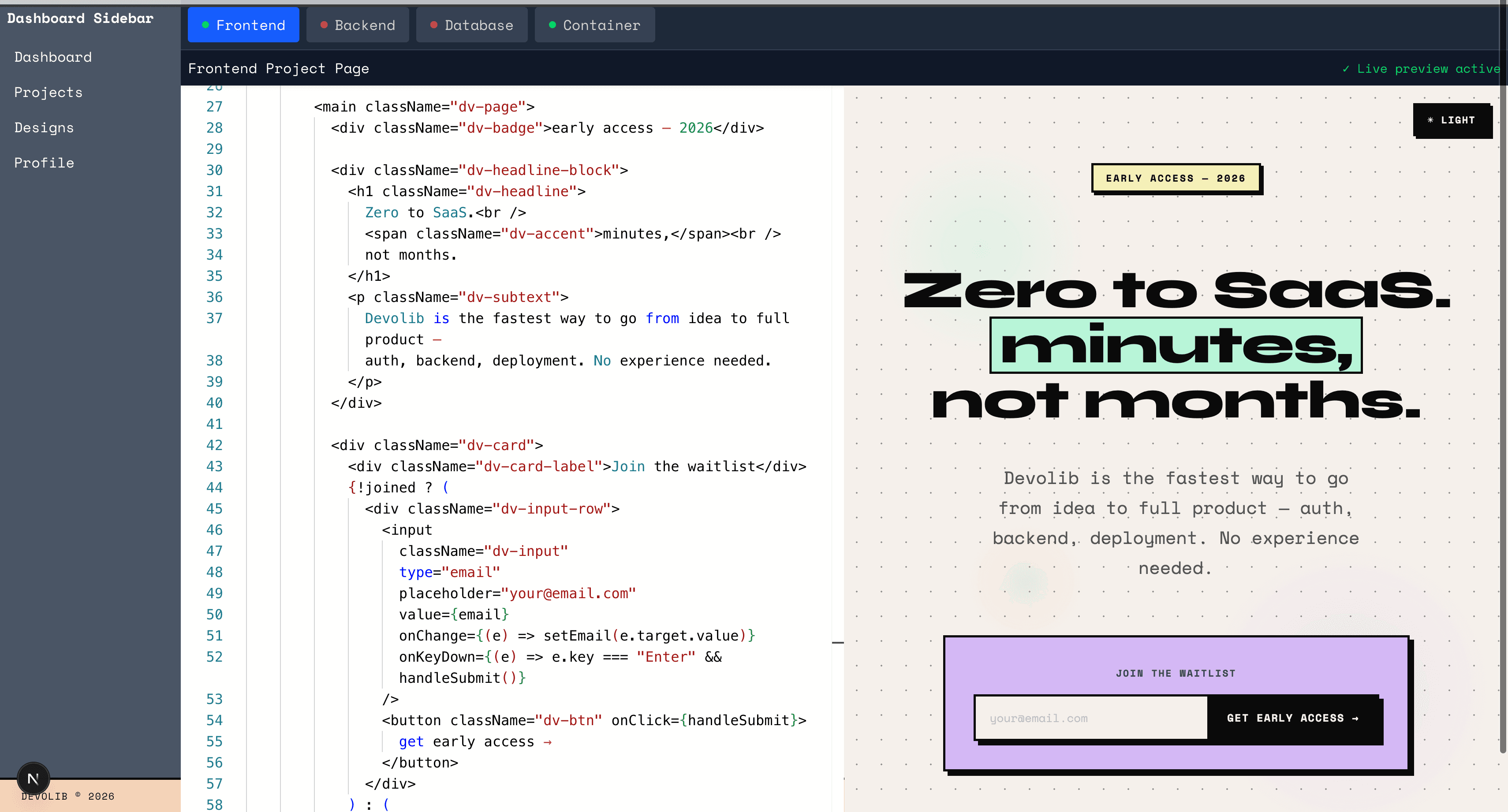Click the green status dot on Frontend tab
Viewport: 1508px width, 812px height.
coord(205,25)
